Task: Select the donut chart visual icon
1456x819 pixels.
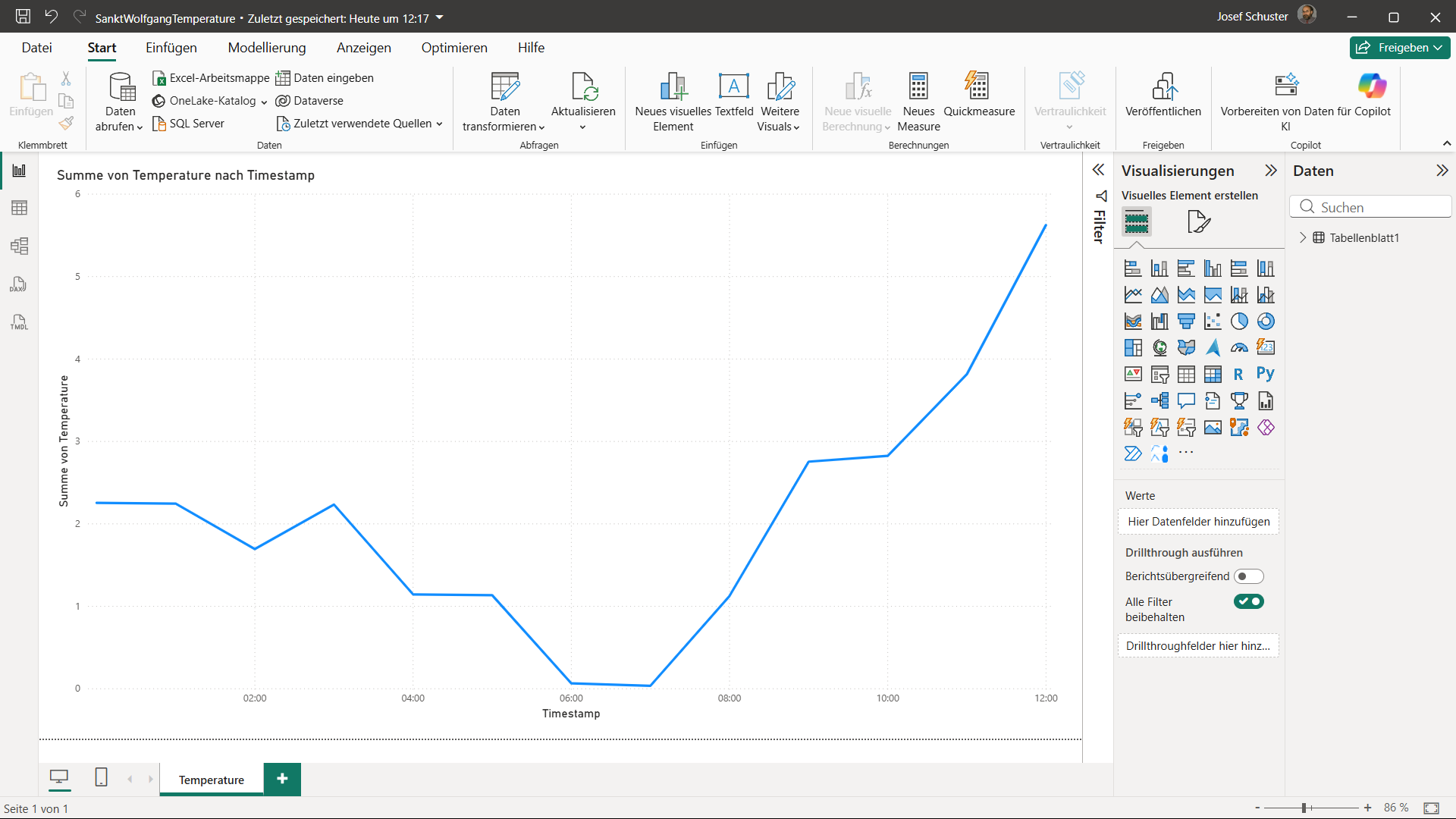Action: (x=1266, y=322)
